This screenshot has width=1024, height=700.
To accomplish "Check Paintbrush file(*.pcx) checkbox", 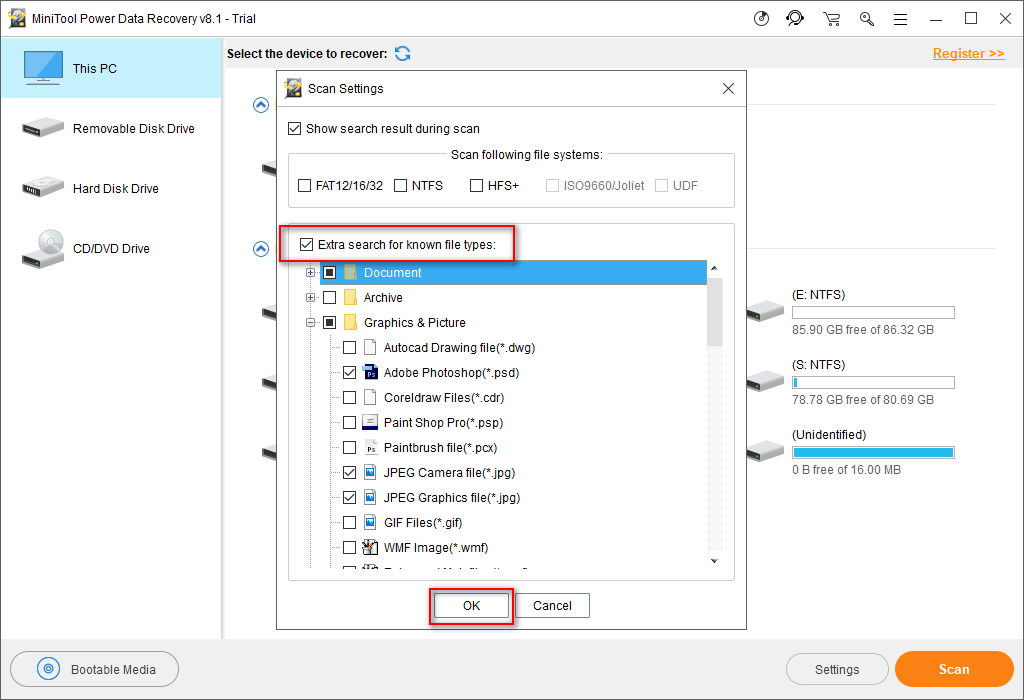I will point(349,447).
